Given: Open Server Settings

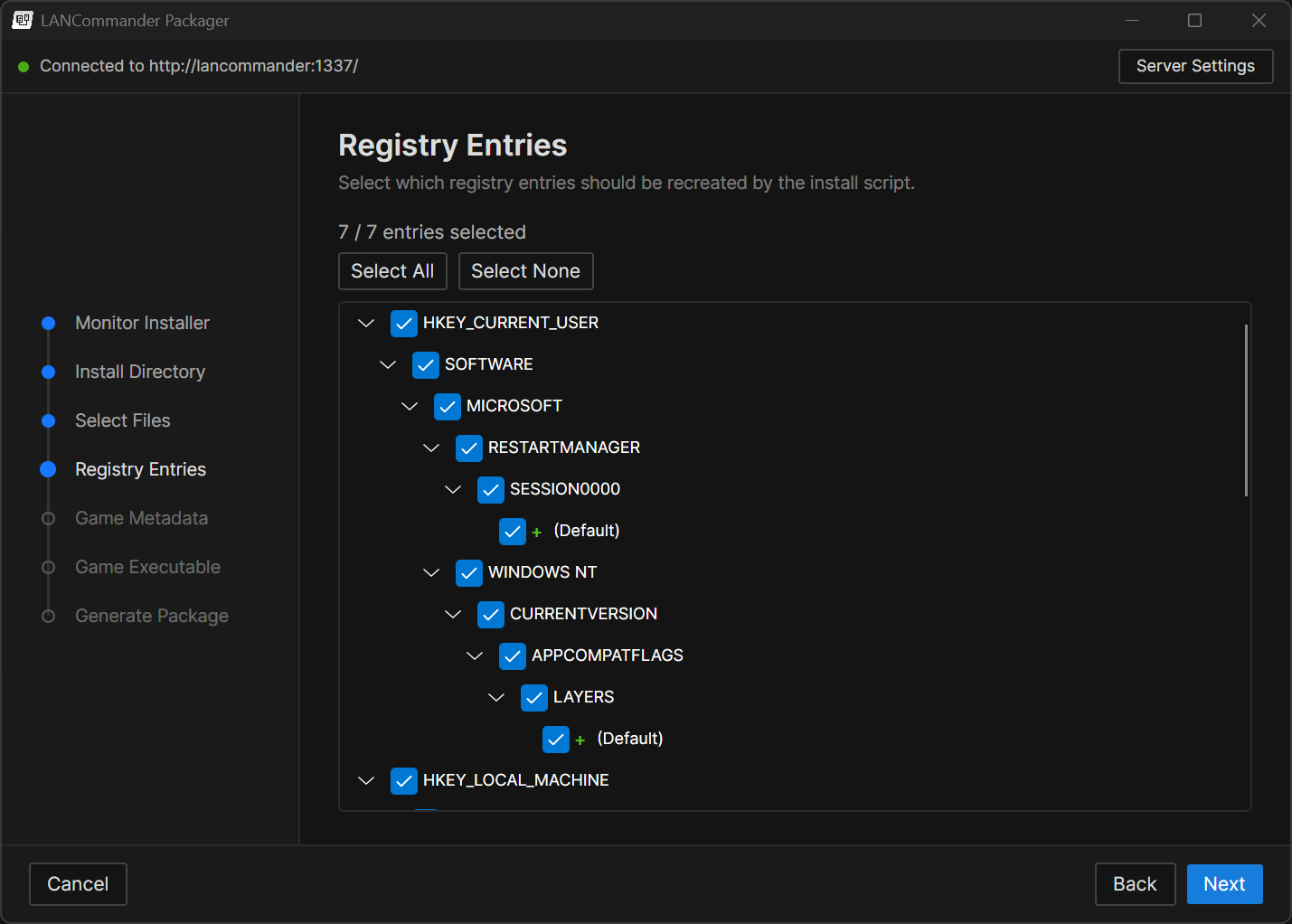Looking at the screenshot, I should coord(1195,67).
